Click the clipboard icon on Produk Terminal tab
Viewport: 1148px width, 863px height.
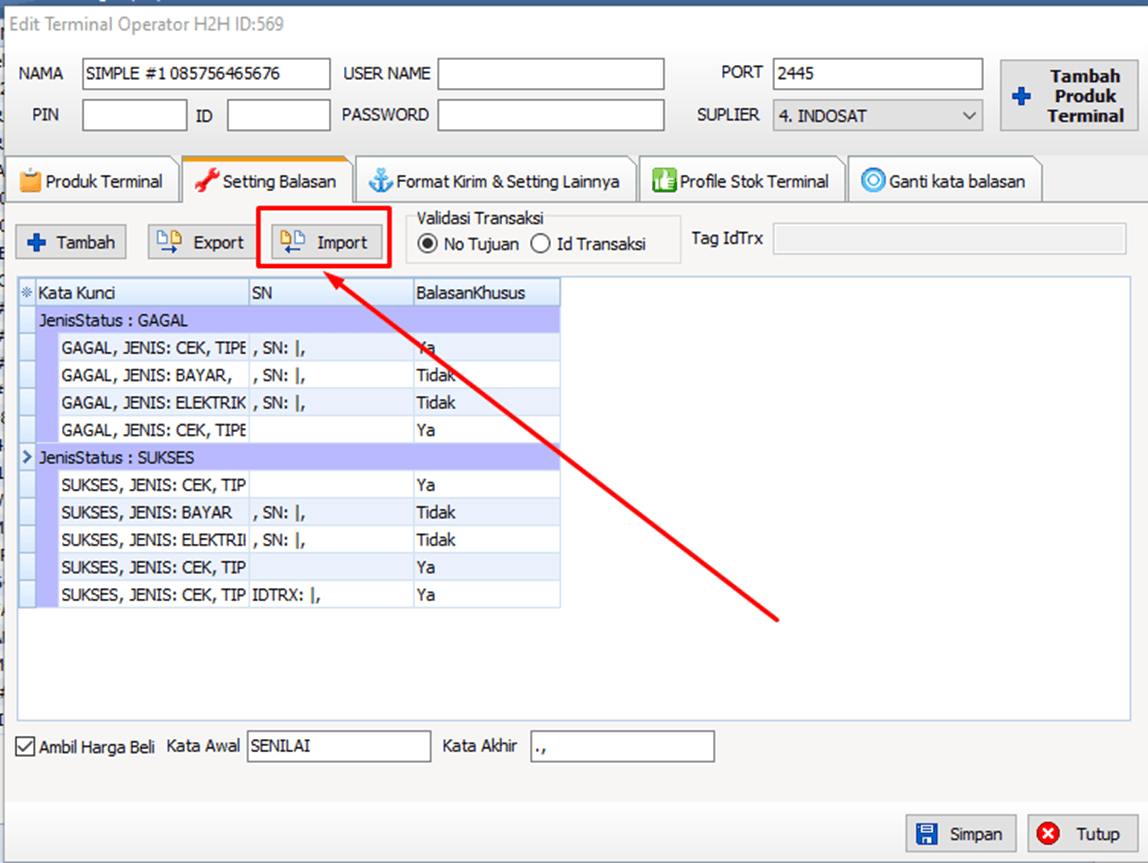tap(31, 181)
